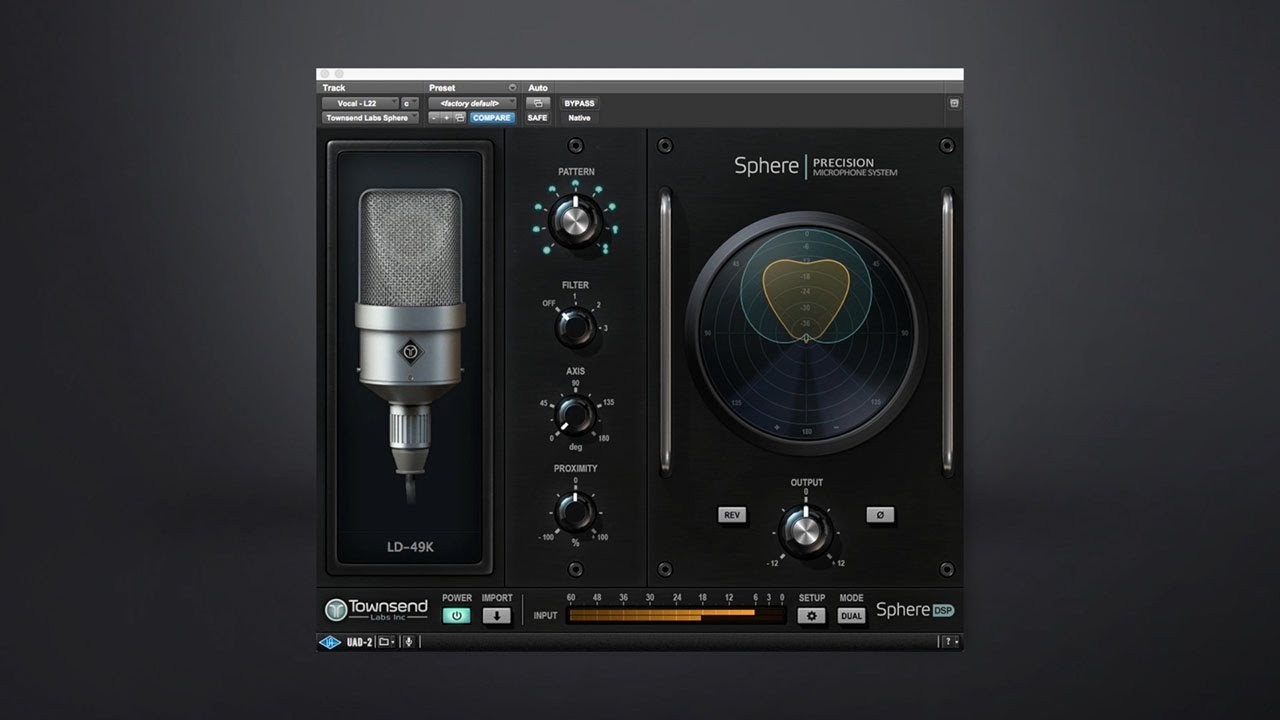Click the microphone icon in UAD toolbar
Screen dimensions: 1280x720
coord(408,642)
